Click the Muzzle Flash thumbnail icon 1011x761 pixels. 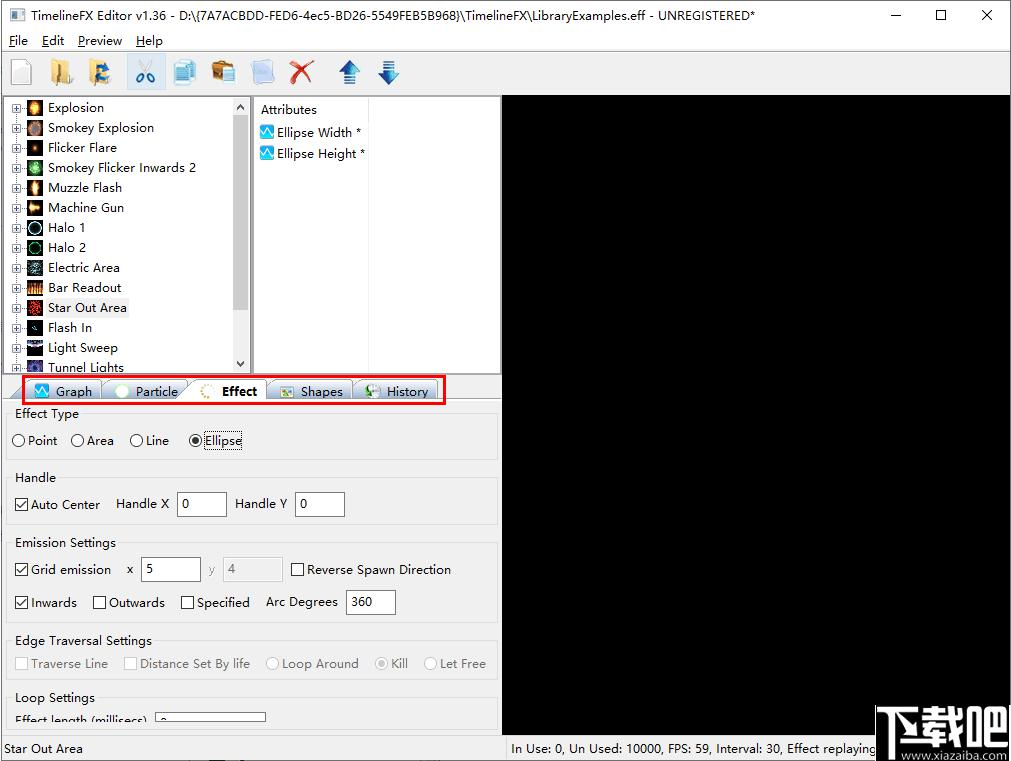pyautogui.click(x=35, y=188)
